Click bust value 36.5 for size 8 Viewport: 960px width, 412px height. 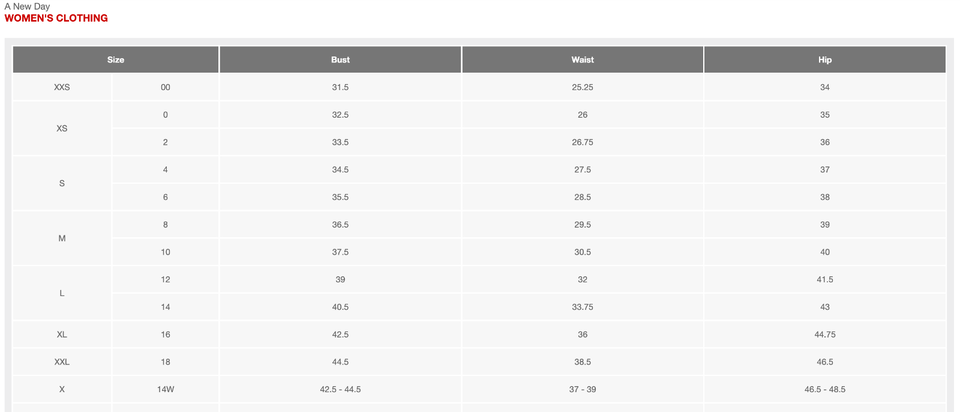coord(340,225)
